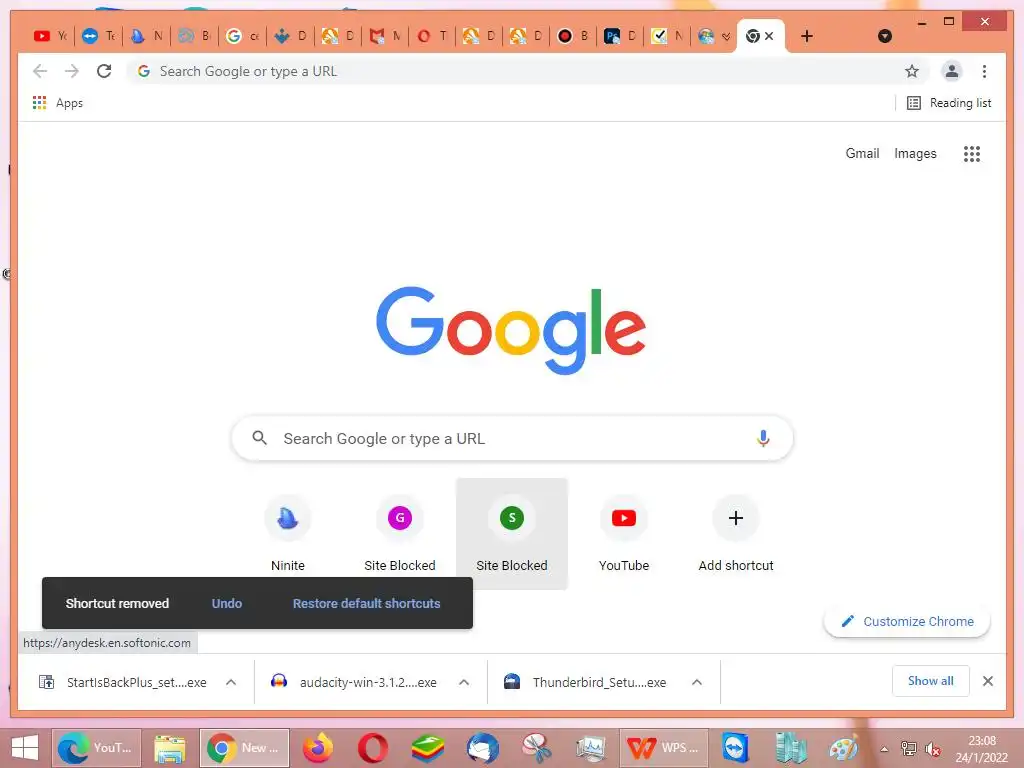Open the tab search dropdown arrow
1024x768 pixels.
tap(885, 36)
